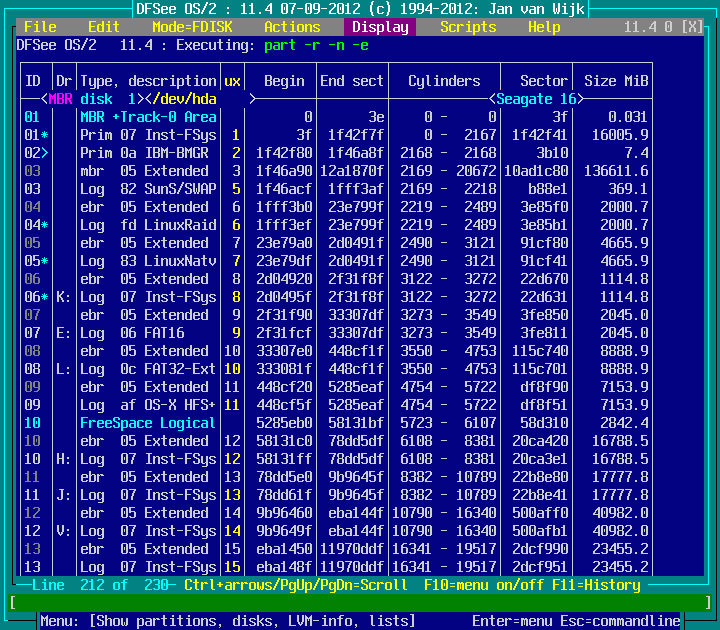The height and width of the screenshot is (630, 720).
Task: Click the 'Begin' column header
Action: [x=284, y=81]
